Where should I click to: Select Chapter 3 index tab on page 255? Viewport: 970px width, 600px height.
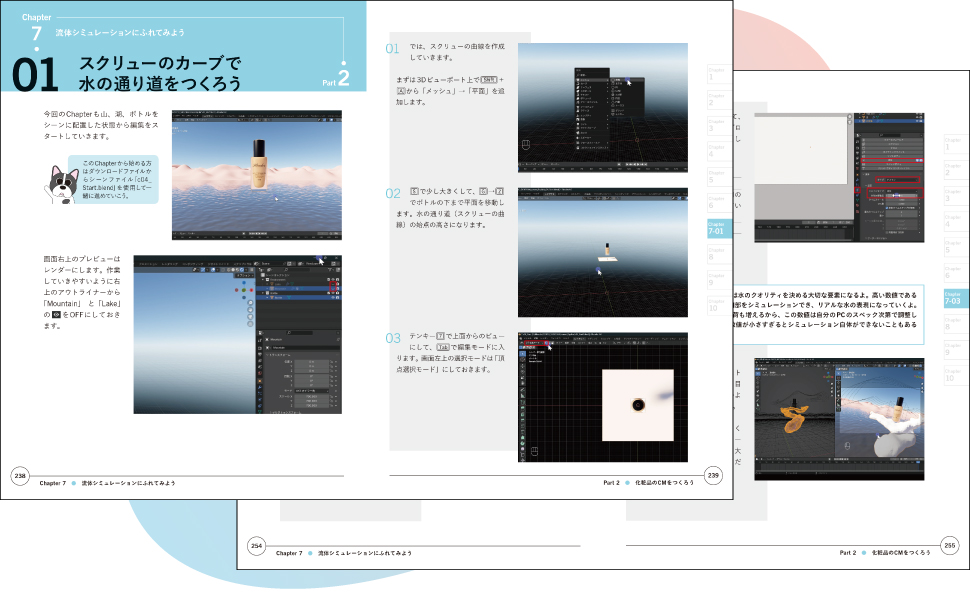tap(955, 196)
